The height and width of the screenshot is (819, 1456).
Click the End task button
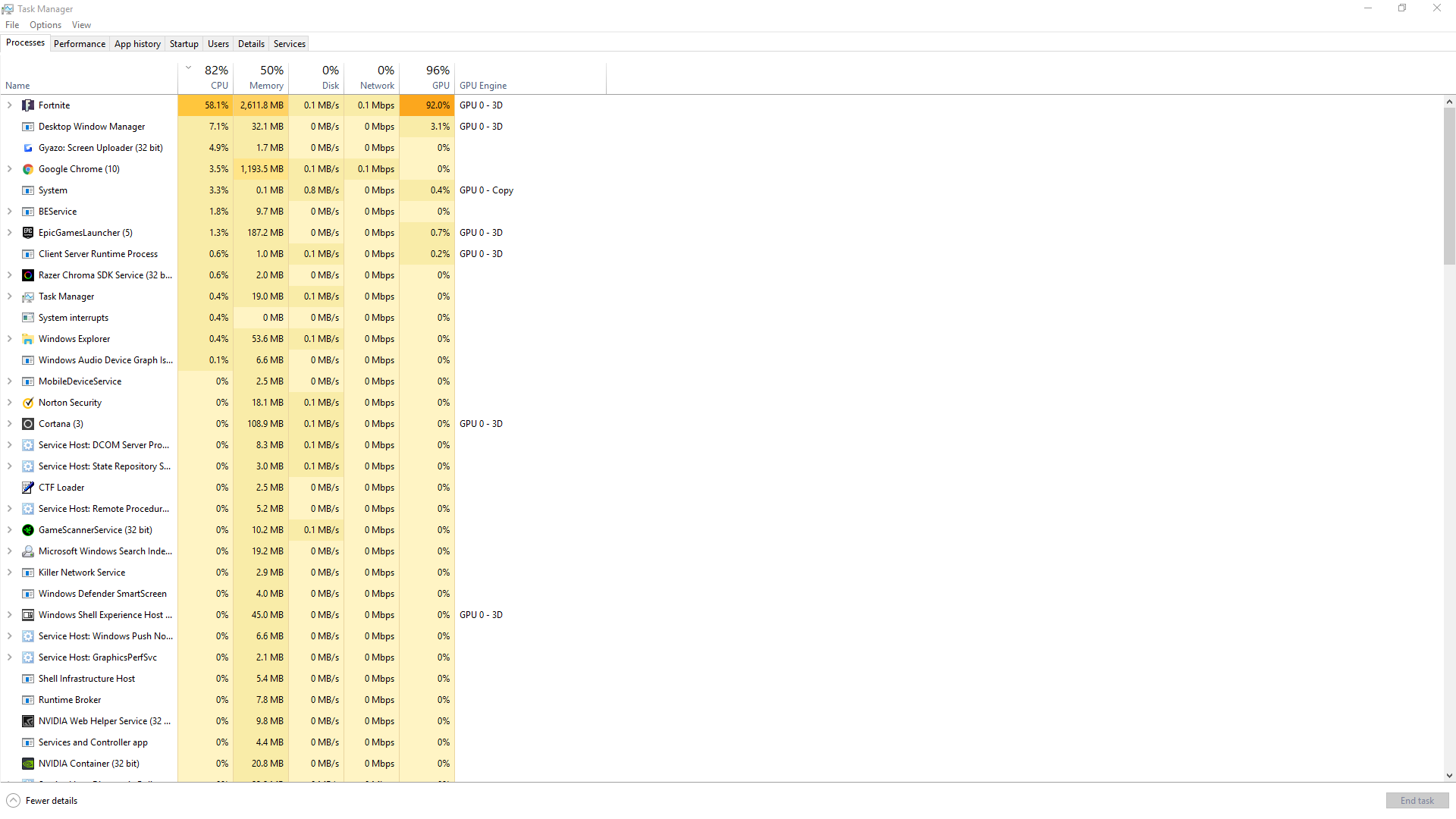(x=1417, y=801)
